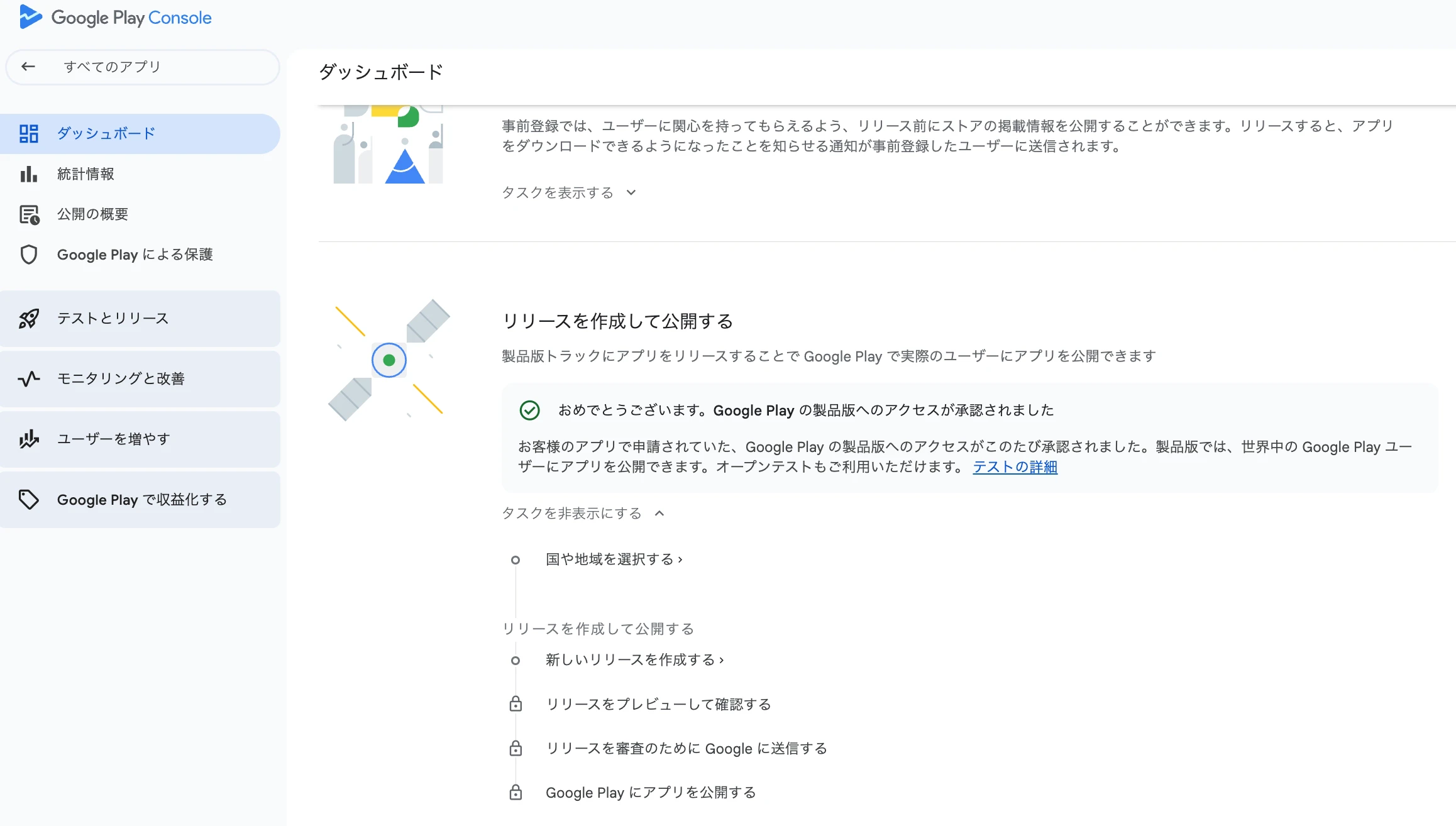The image size is (1456, 826).
Task: Open the 国や地域を選択する task
Action: coord(614,559)
